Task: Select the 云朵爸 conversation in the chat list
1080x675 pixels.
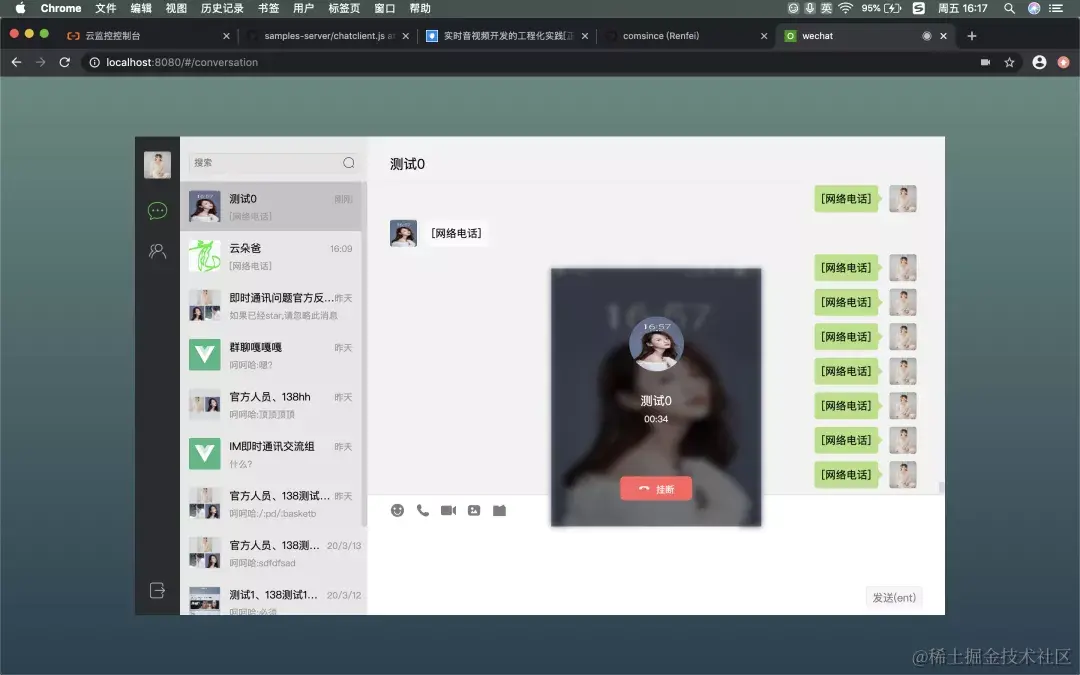Action: click(272, 255)
